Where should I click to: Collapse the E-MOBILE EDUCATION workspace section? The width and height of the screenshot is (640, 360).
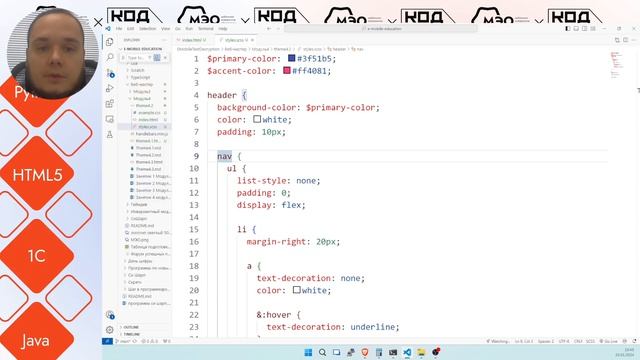143,49
